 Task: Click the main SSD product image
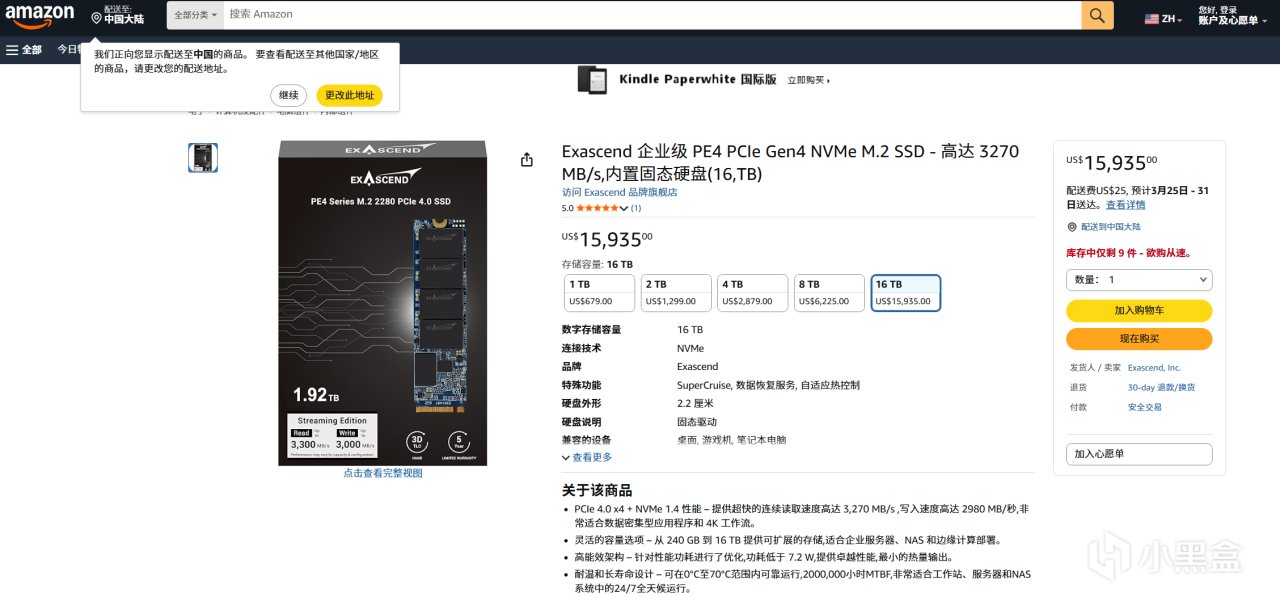(383, 303)
